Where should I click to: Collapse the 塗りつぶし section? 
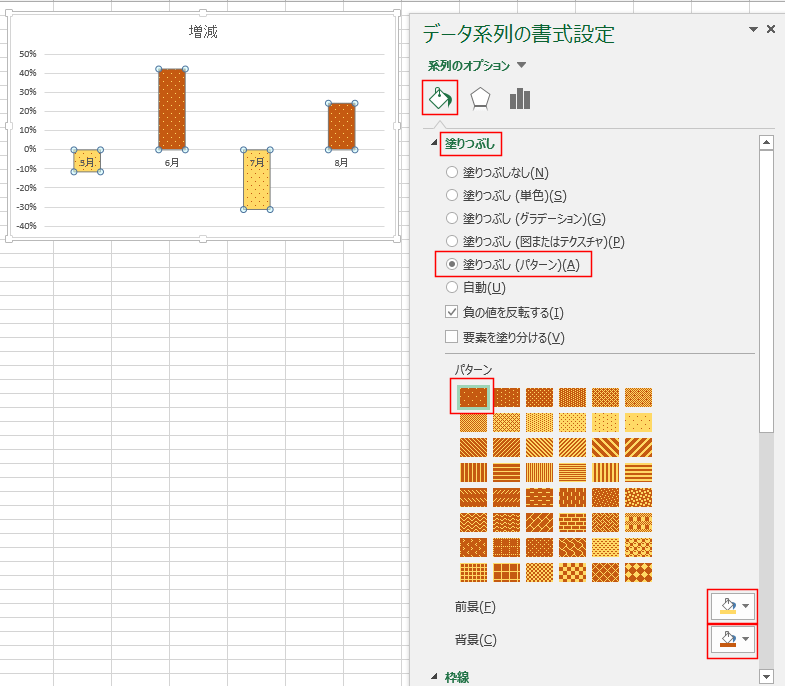[435, 144]
